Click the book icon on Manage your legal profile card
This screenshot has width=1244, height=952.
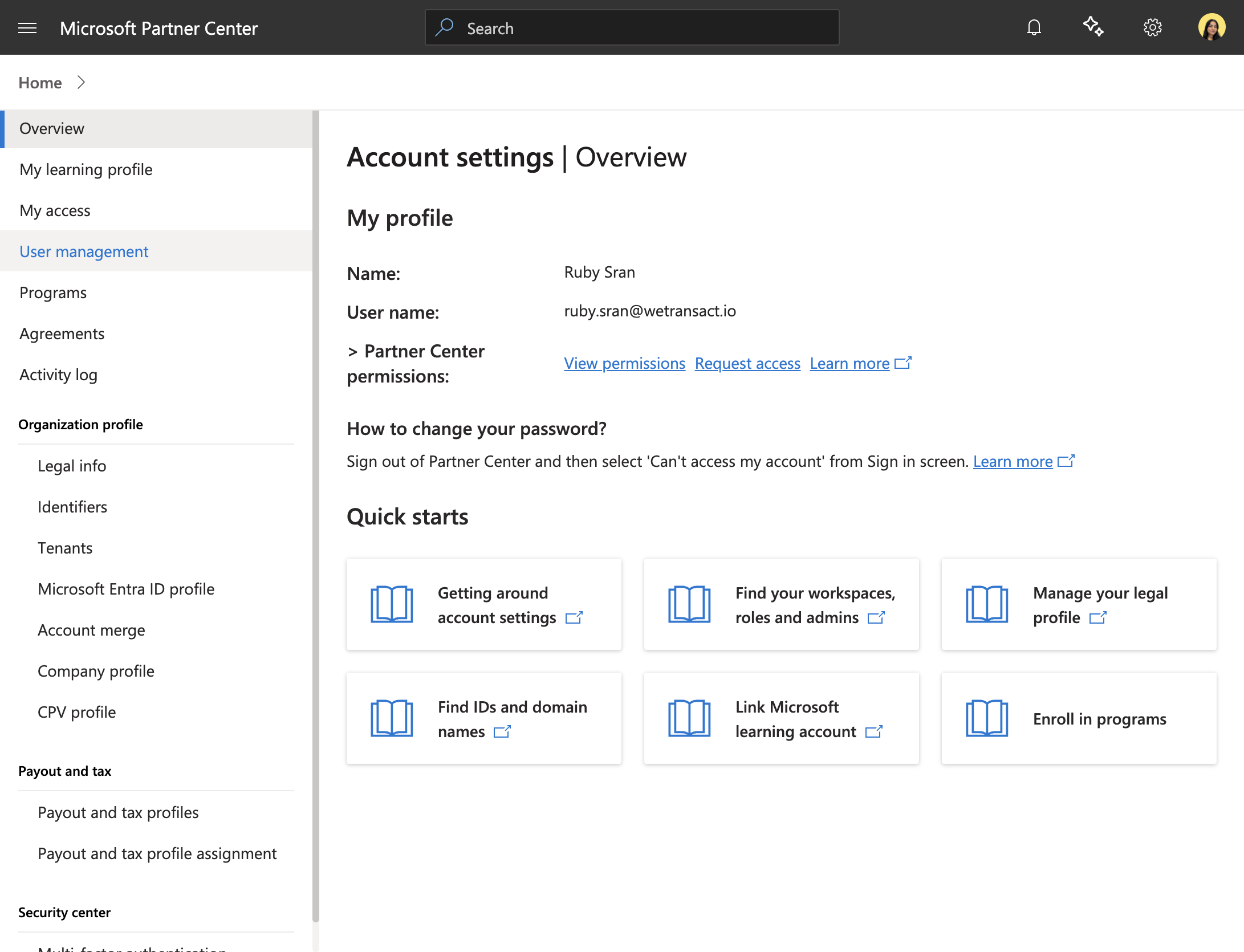(987, 604)
